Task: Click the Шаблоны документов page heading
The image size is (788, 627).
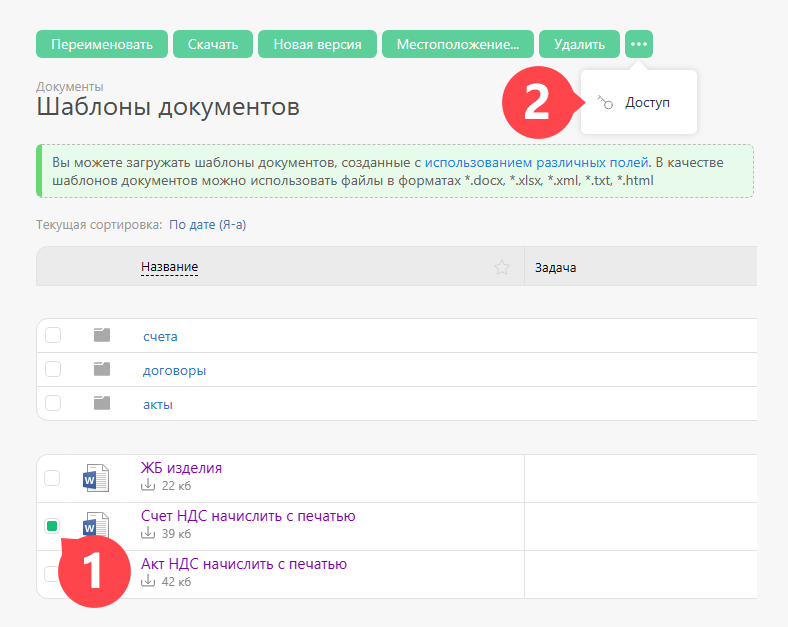Action: [168, 107]
